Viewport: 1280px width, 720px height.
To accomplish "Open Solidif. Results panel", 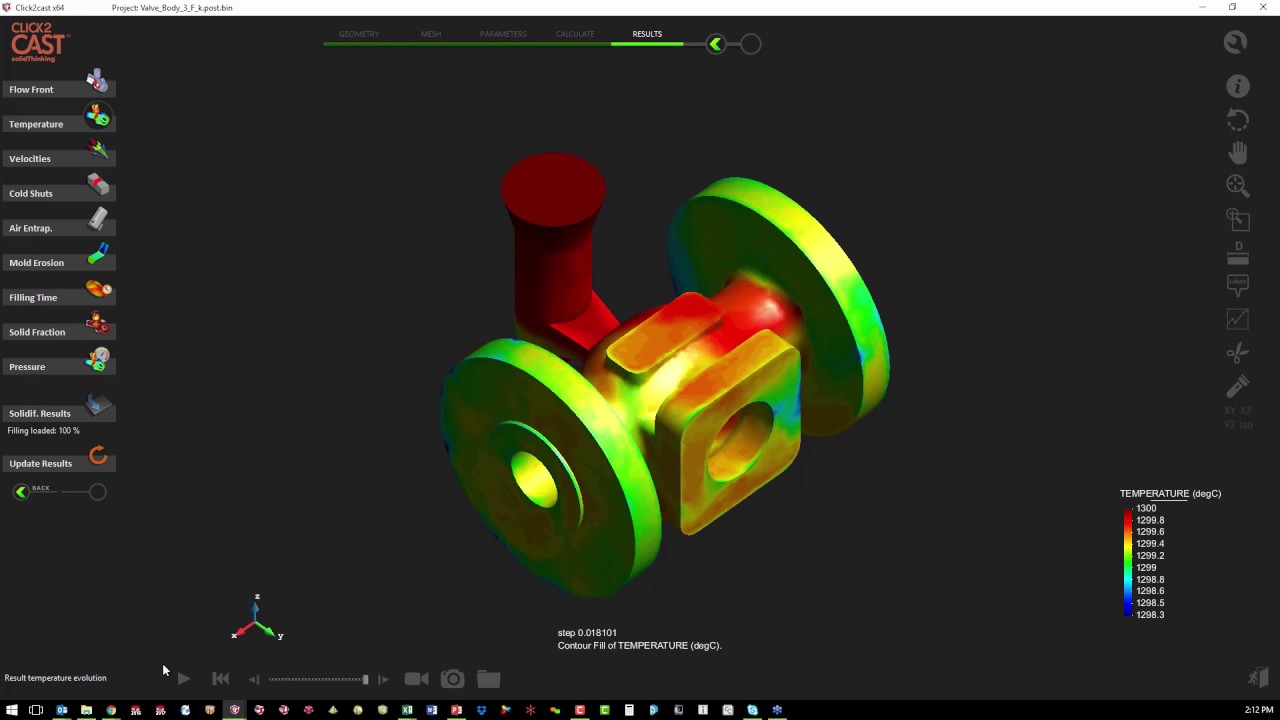I will 59,413.
